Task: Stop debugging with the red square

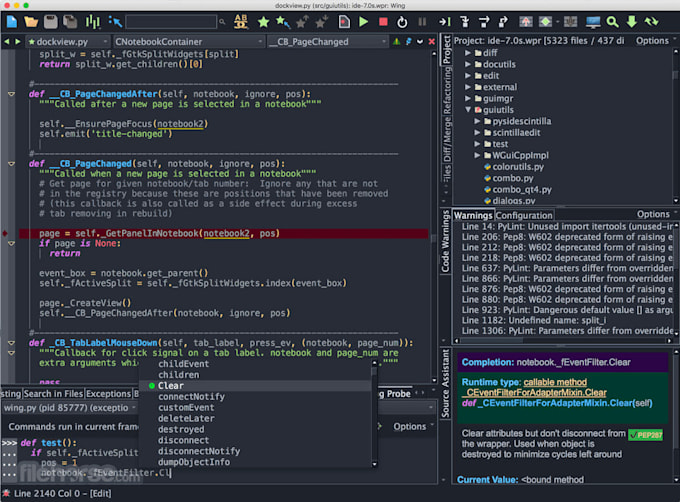Action: click(383, 21)
